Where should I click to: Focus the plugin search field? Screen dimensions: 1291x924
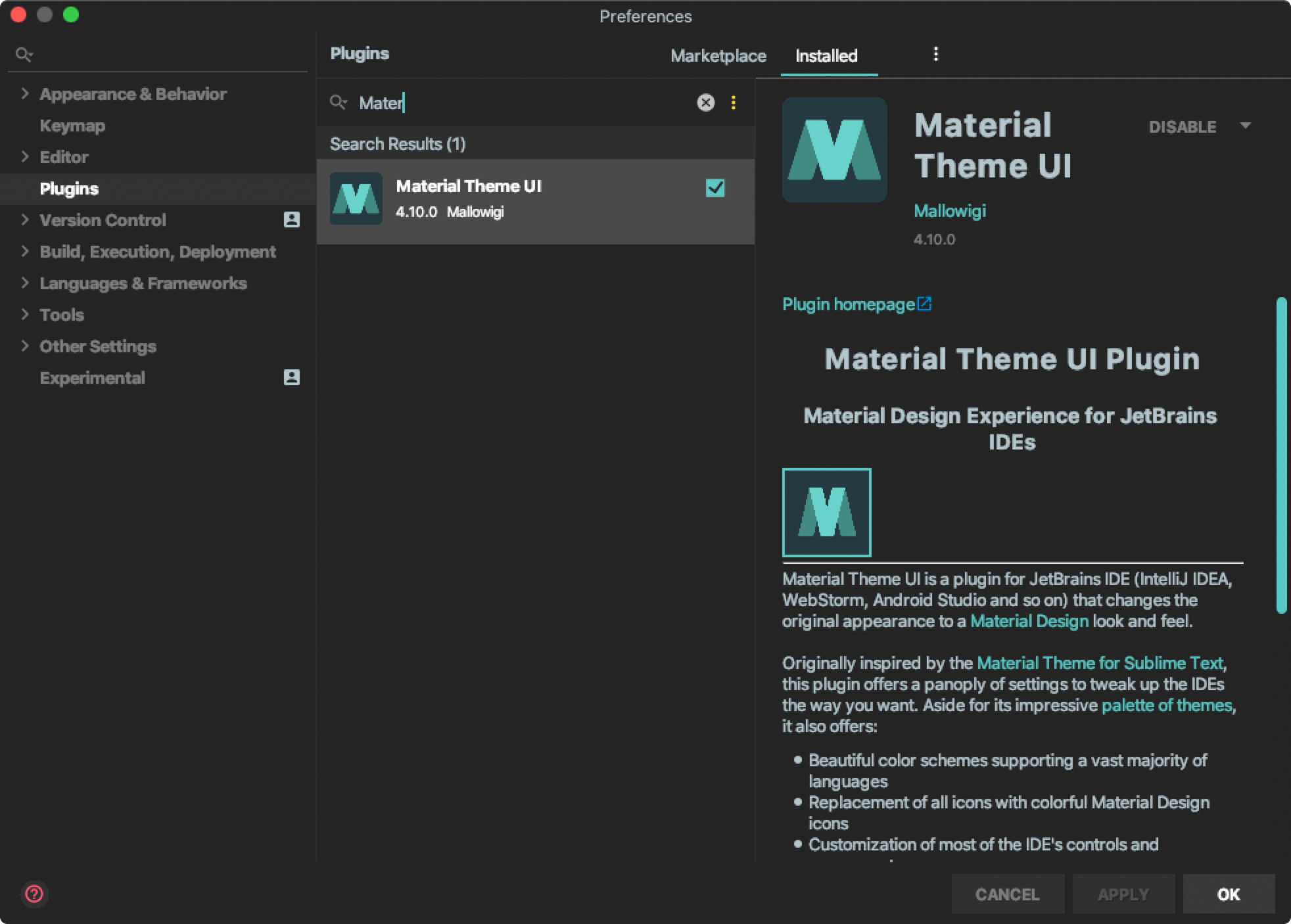tap(526, 103)
